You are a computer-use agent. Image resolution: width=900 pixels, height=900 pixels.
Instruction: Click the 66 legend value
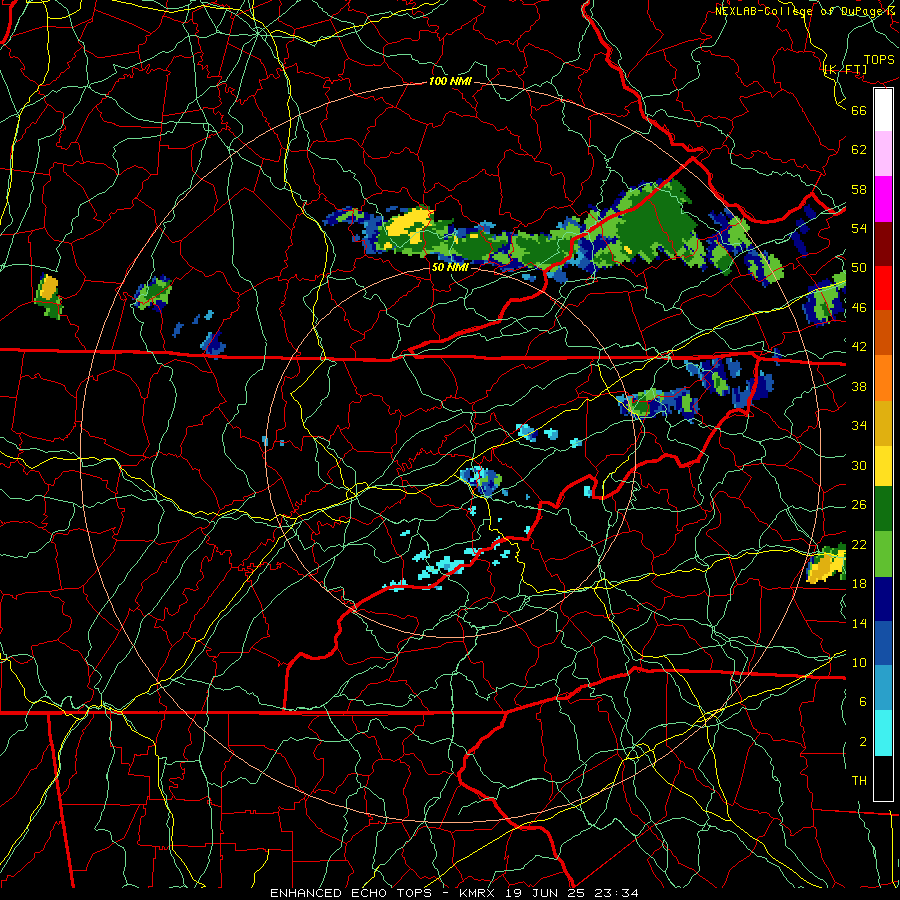click(x=859, y=110)
